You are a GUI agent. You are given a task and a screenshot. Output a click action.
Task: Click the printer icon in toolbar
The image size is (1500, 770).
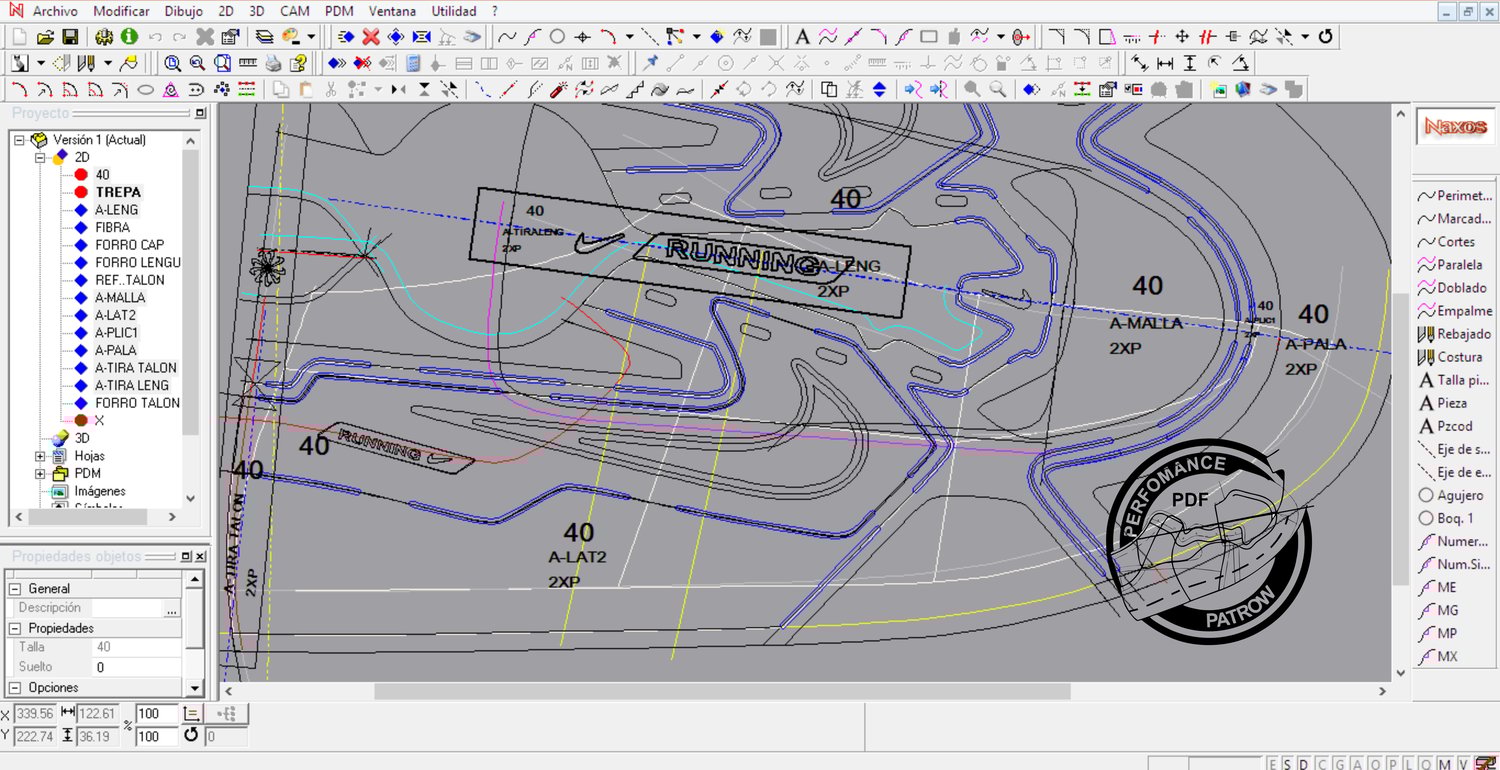pos(273,63)
